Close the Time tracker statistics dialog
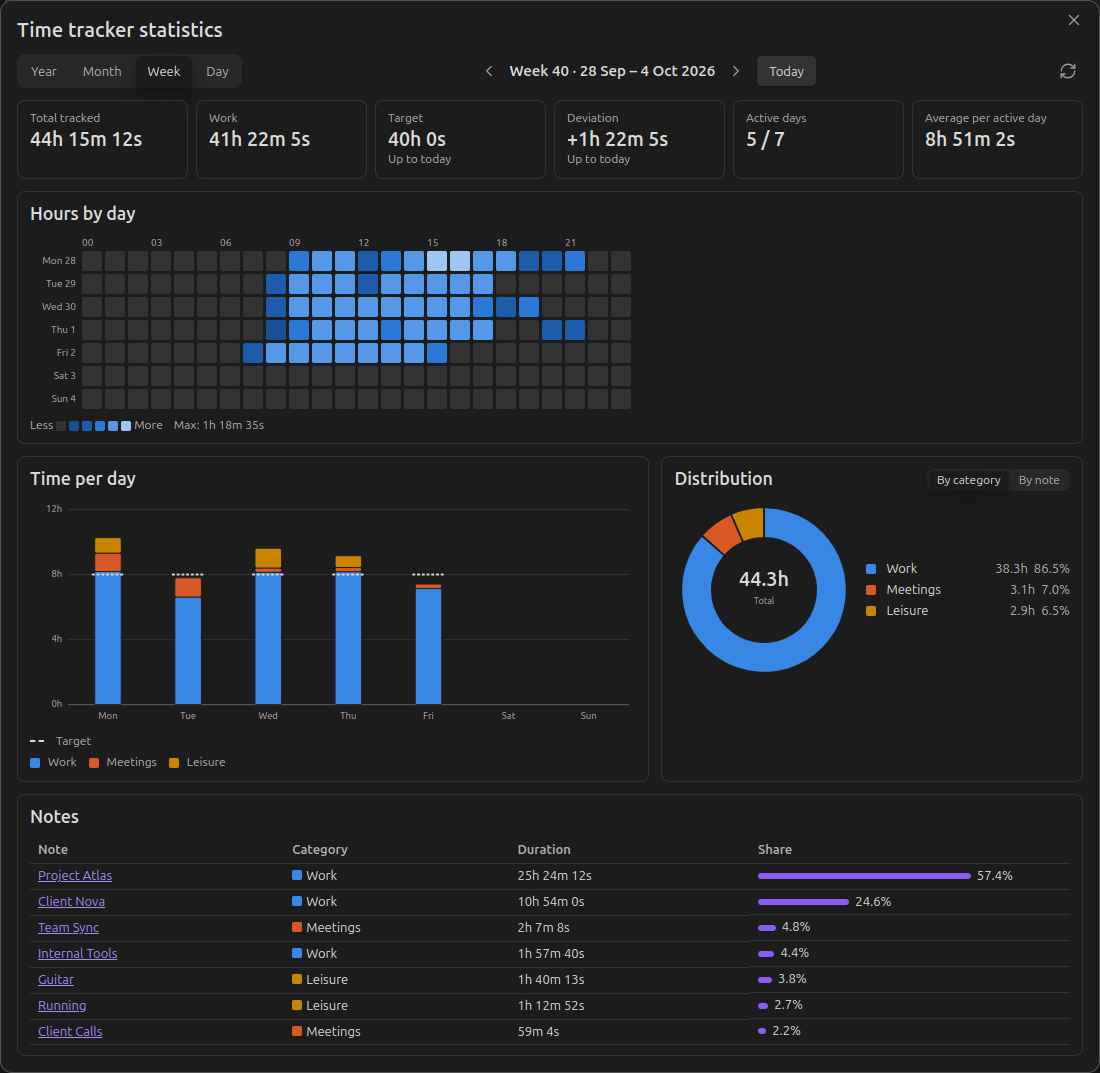This screenshot has width=1100, height=1073. coord(1073,20)
